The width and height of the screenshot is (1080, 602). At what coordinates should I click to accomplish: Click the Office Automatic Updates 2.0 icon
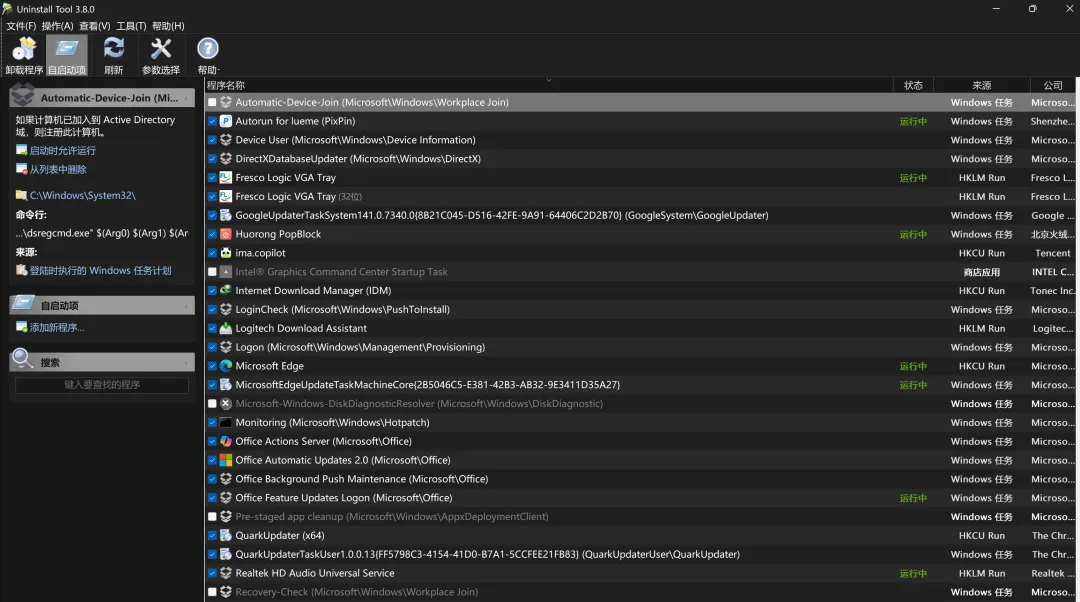pyautogui.click(x=225, y=460)
